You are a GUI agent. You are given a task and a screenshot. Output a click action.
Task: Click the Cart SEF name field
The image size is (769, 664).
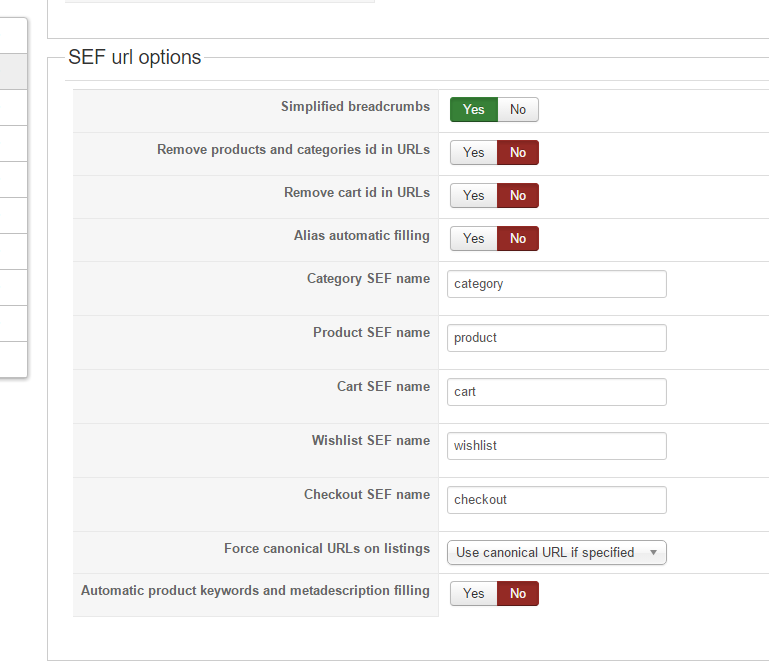[556, 392]
